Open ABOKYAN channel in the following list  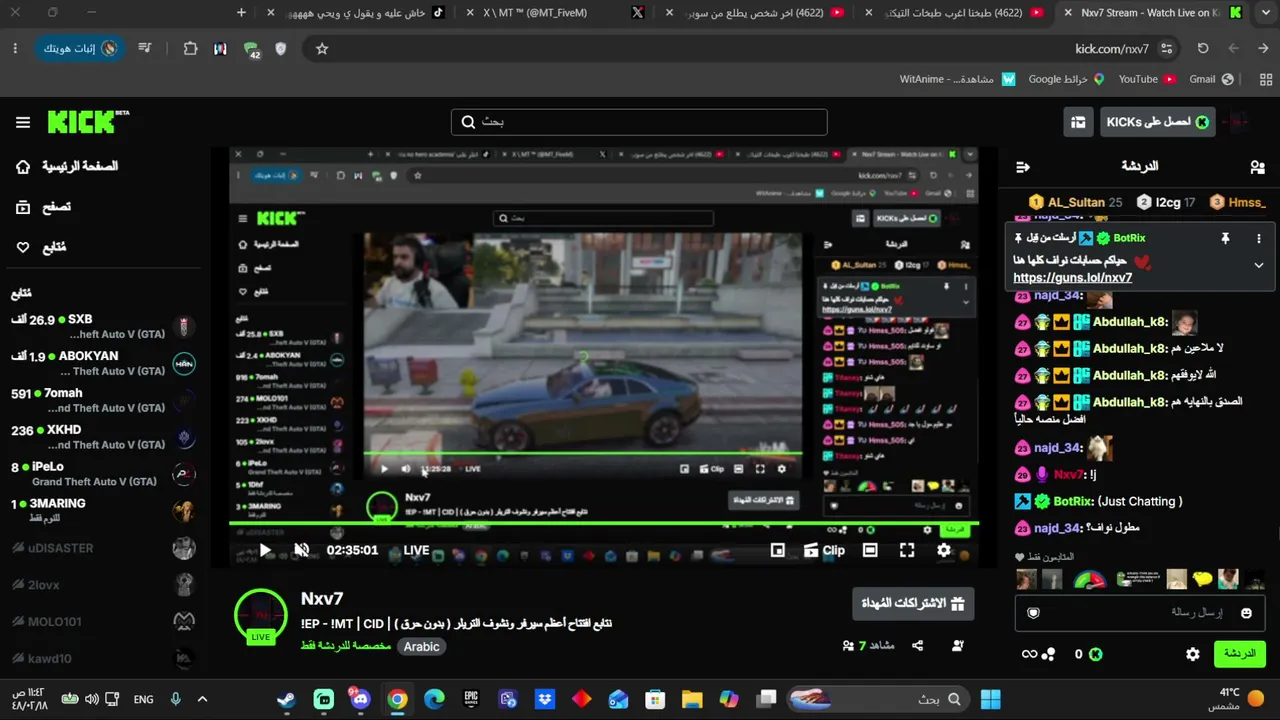tap(102, 364)
